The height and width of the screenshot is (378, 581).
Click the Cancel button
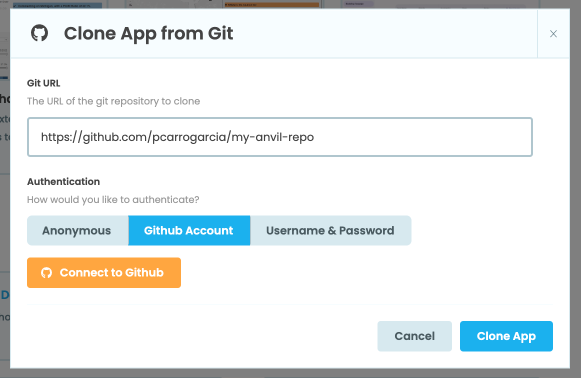click(x=415, y=336)
